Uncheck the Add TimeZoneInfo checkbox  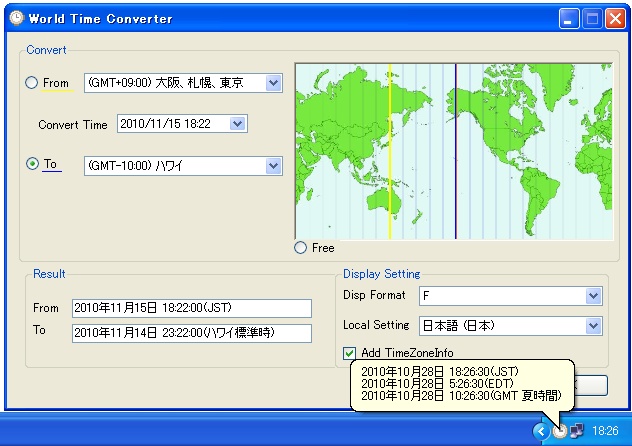coord(349,353)
